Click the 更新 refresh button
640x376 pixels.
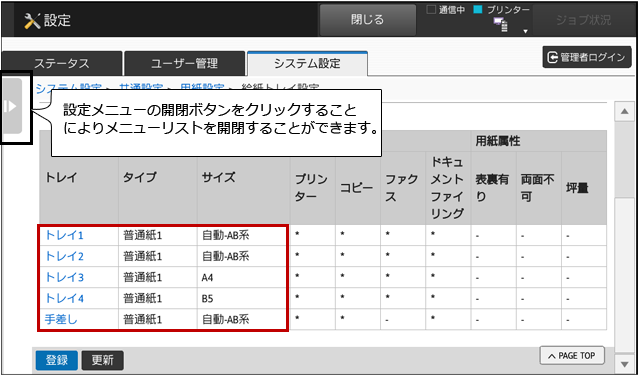tap(102, 360)
